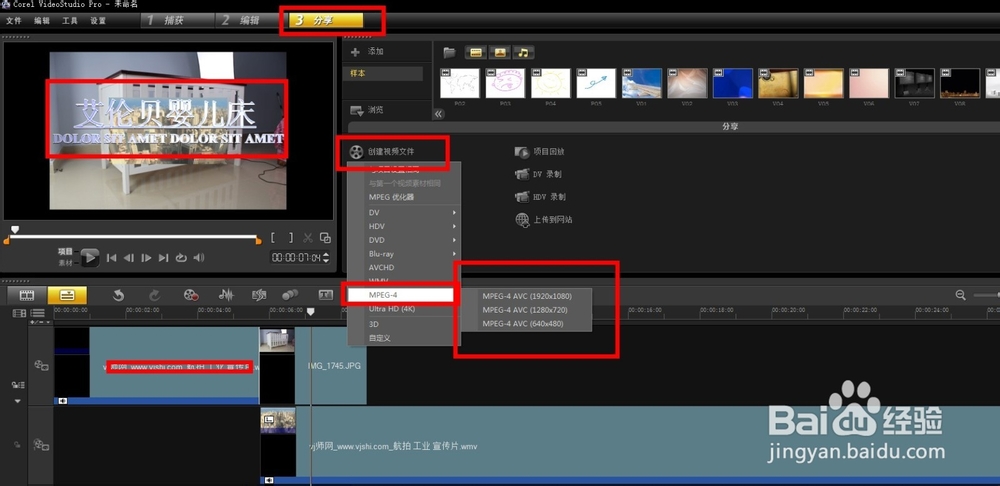Image resolution: width=1000 pixels, height=486 pixels.
Task: Click zoom out magnifier on timeline
Action: [x=960, y=295]
